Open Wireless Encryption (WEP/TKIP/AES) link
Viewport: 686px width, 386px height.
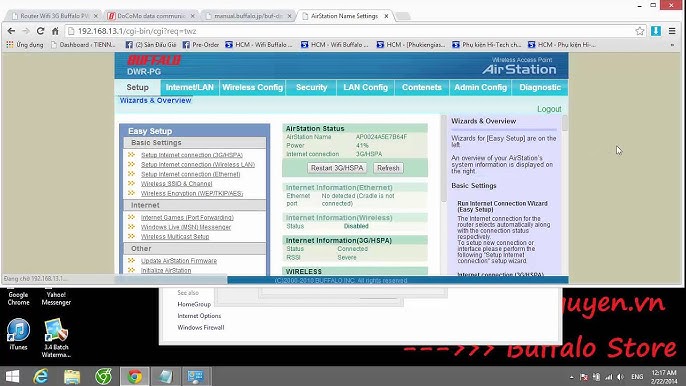[x=192, y=193]
